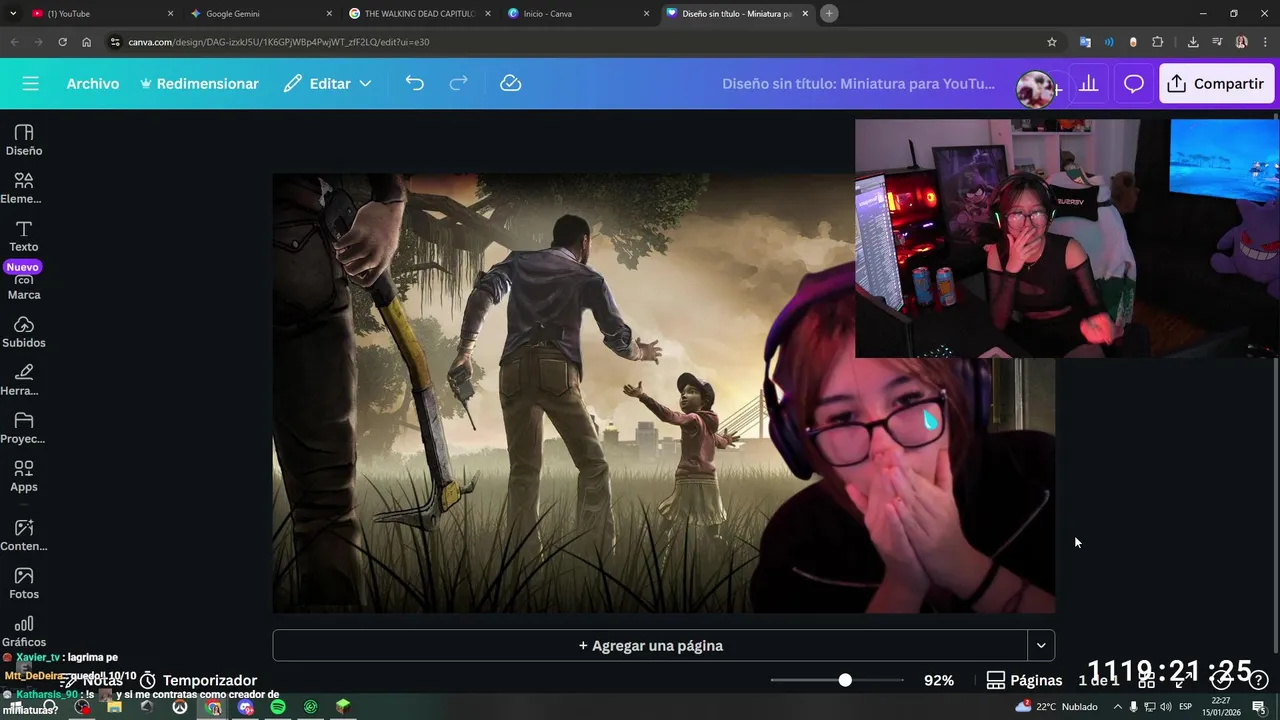Close the Diseño sin título tab
The height and width of the screenshot is (720, 1280).
tap(805, 14)
